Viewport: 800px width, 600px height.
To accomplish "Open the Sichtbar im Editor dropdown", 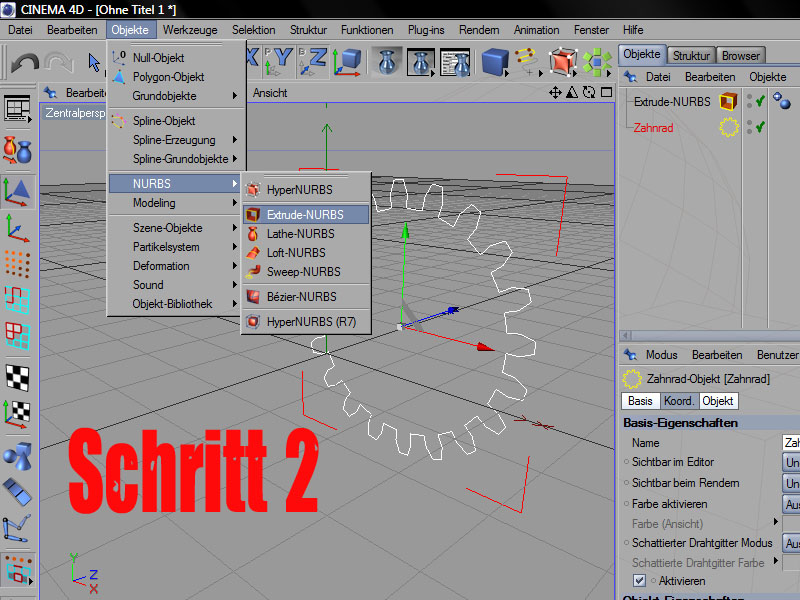I will 791,462.
